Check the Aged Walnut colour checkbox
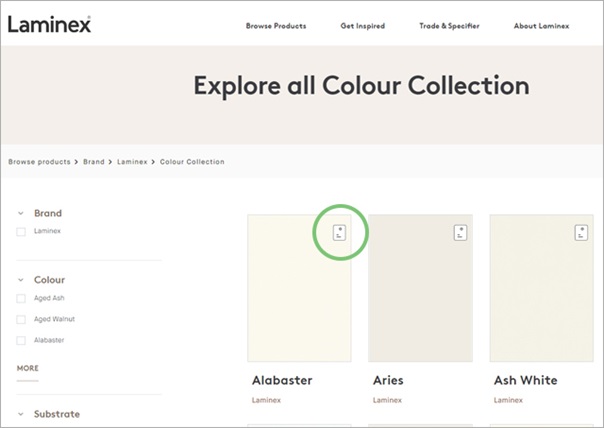Image resolution: width=604 pixels, height=428 pixels. pyautogui.click(x=21, y=319)
